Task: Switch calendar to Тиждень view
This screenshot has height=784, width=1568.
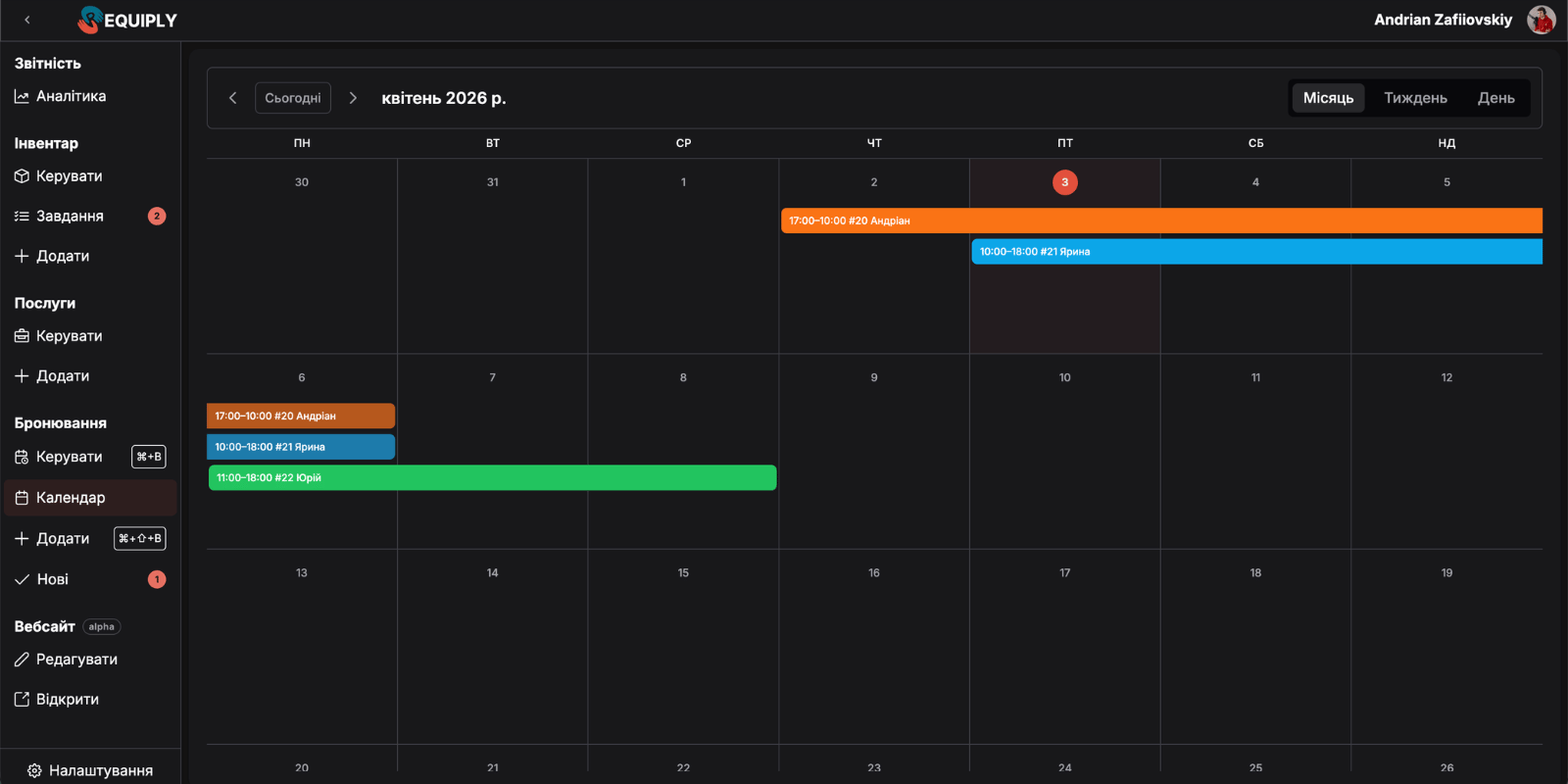Action: click(x=1415, y=98)
